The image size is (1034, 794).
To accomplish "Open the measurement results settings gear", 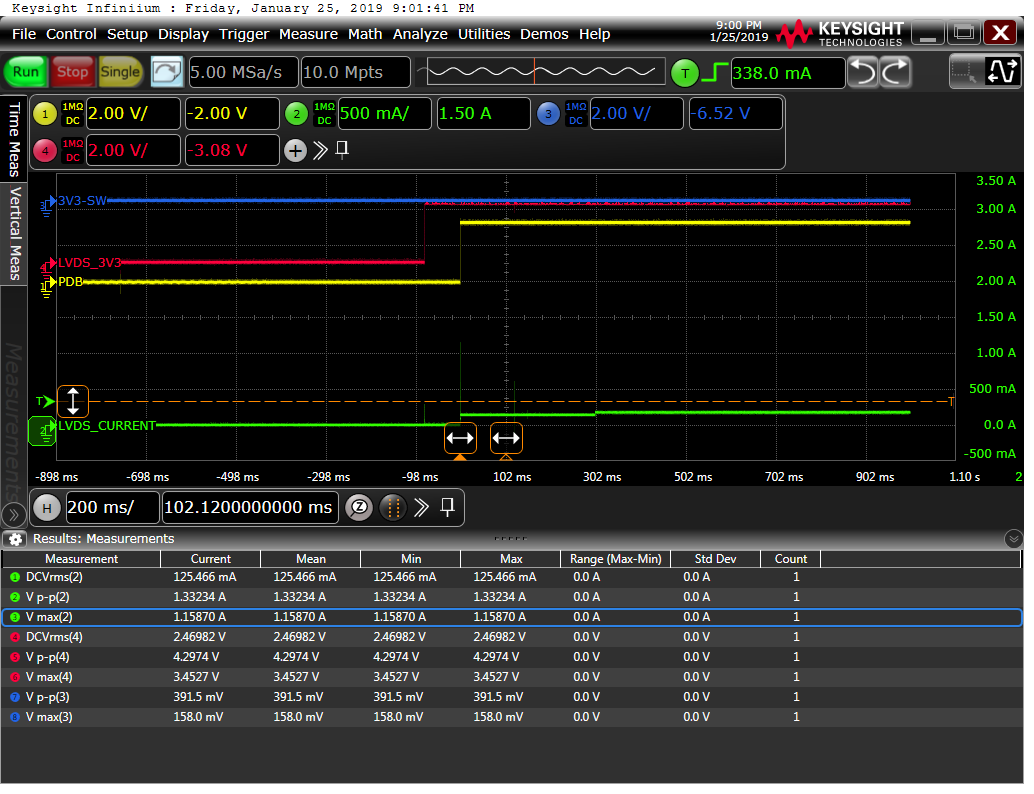I will (x=15, y=539).
